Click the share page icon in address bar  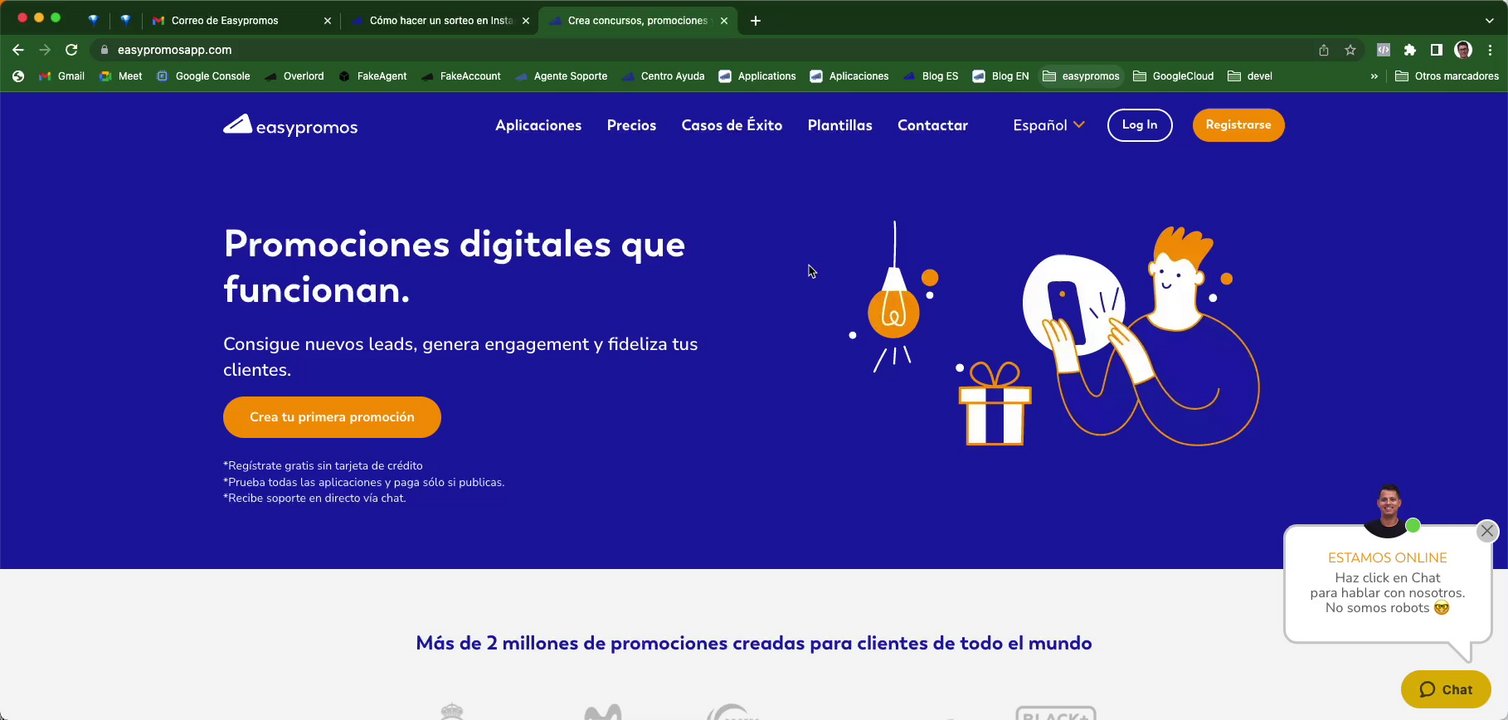point(1324,50)
